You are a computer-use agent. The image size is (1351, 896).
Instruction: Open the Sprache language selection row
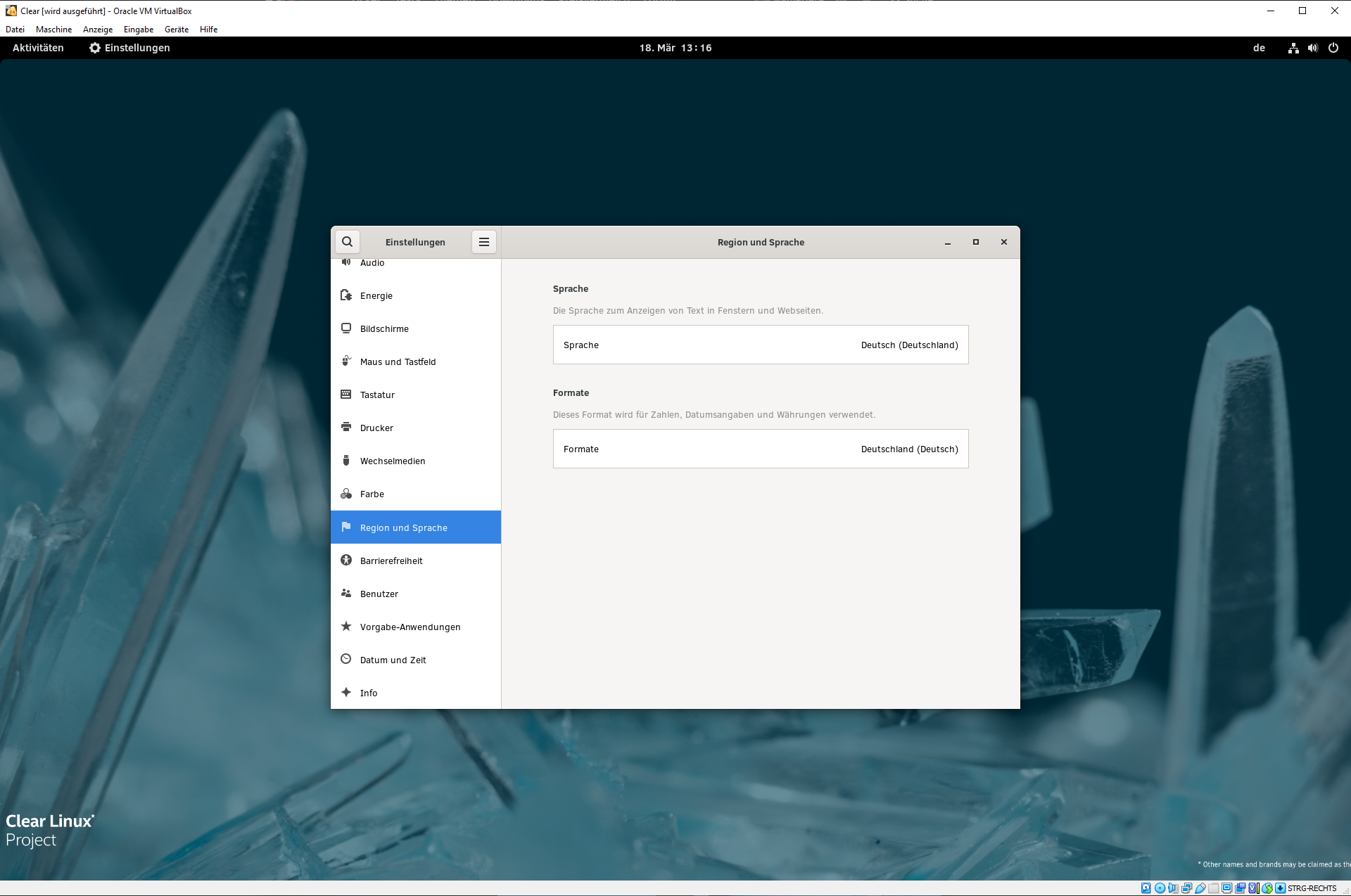pos(760,345)
